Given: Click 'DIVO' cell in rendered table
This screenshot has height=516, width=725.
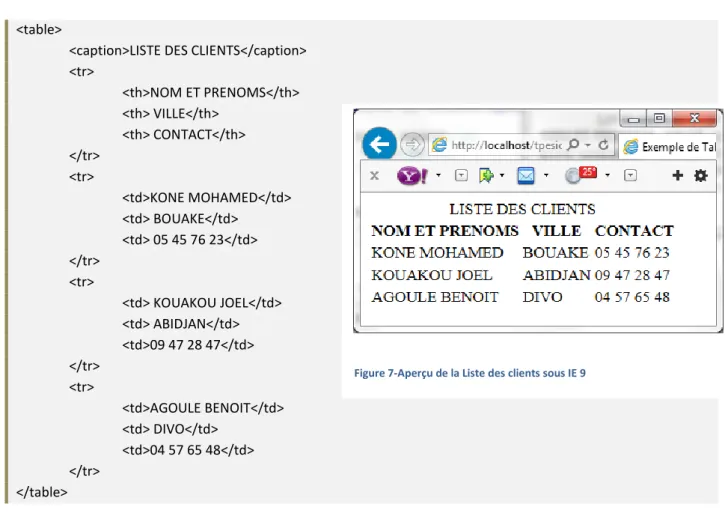Looking at the screenshot, I should pyautogui.click(x=542, y=297).
